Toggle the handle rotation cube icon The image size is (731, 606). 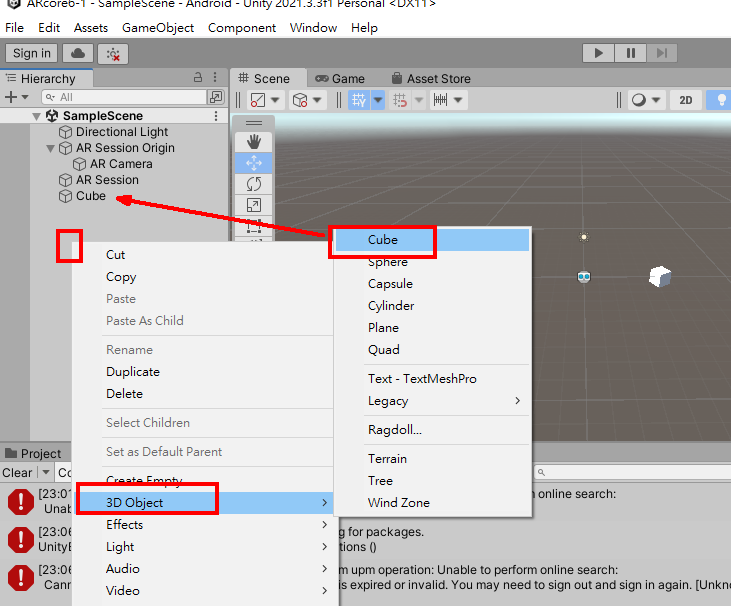300,100
